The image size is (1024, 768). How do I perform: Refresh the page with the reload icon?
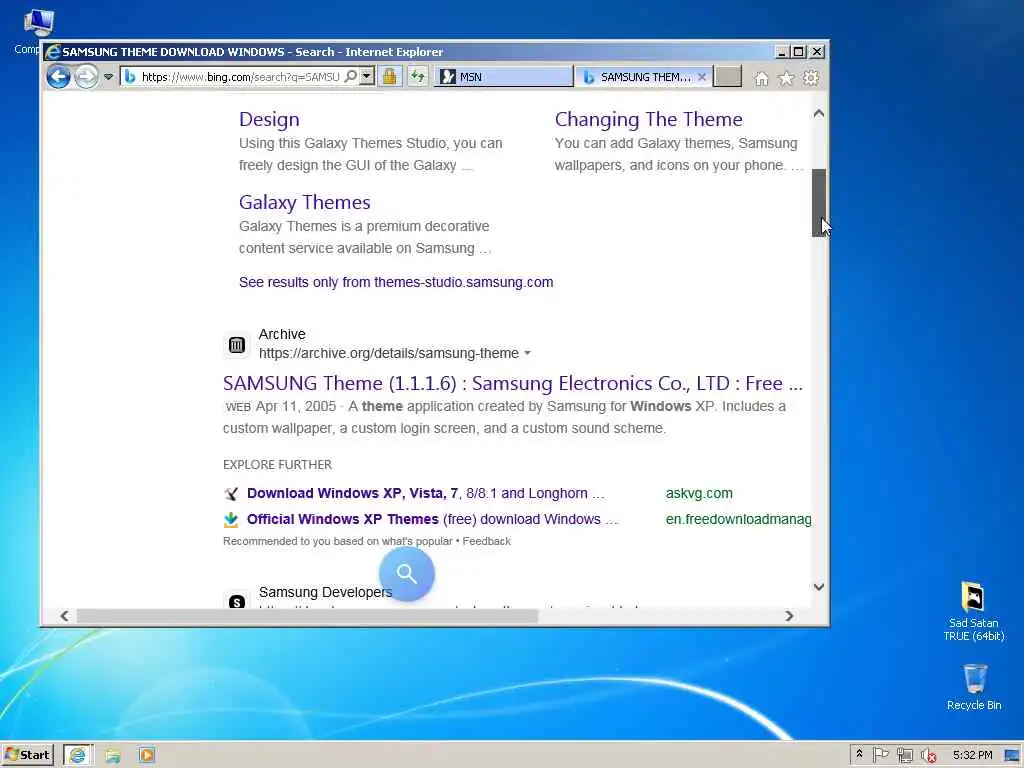tap(418, 77)
